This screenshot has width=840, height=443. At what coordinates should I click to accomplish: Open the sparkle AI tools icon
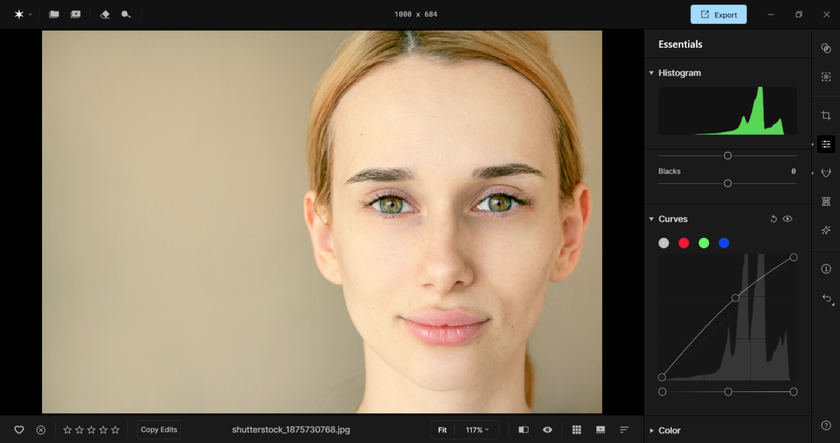click(826, 230)
